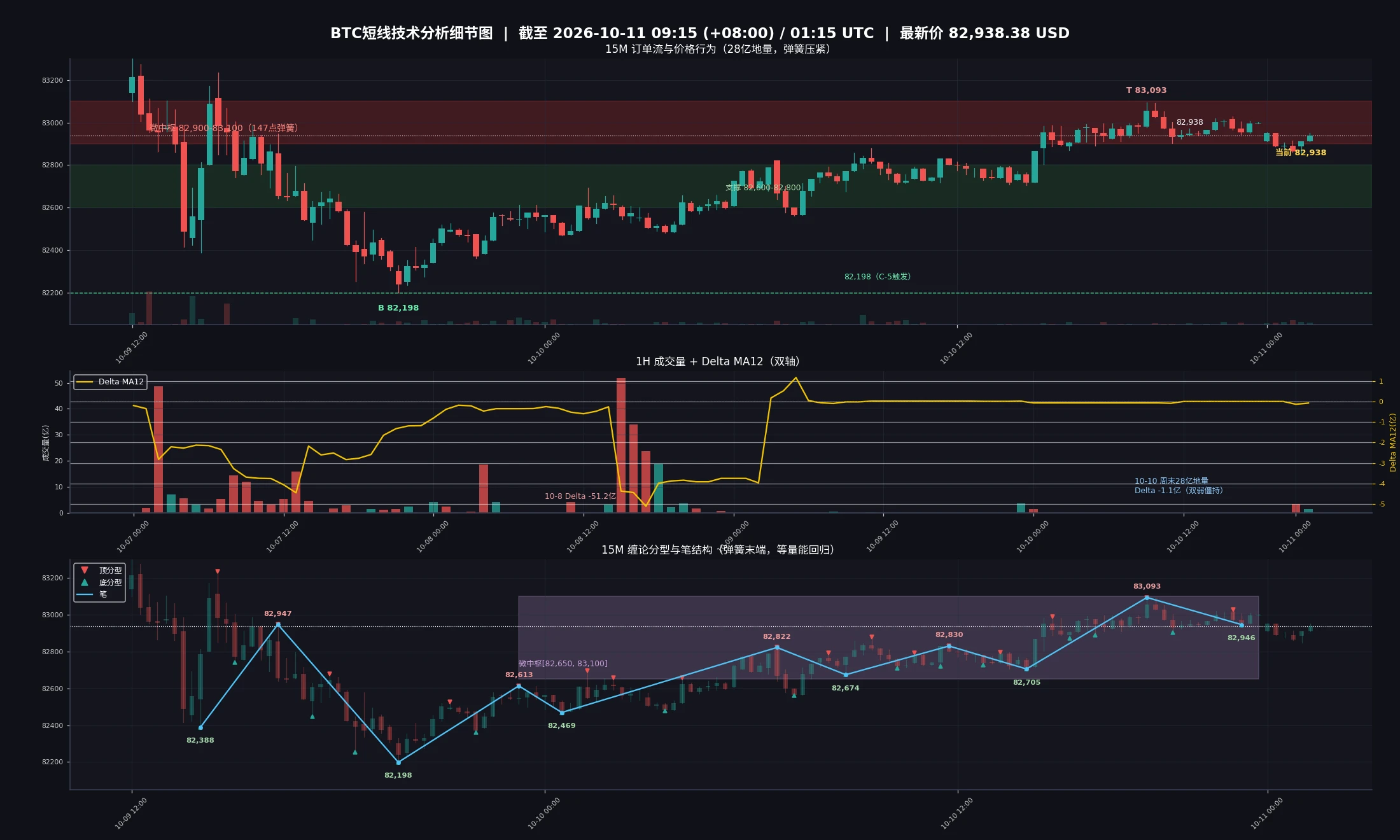Click the '微中枢 82,900-83,100' zone label

pos(223,128)
